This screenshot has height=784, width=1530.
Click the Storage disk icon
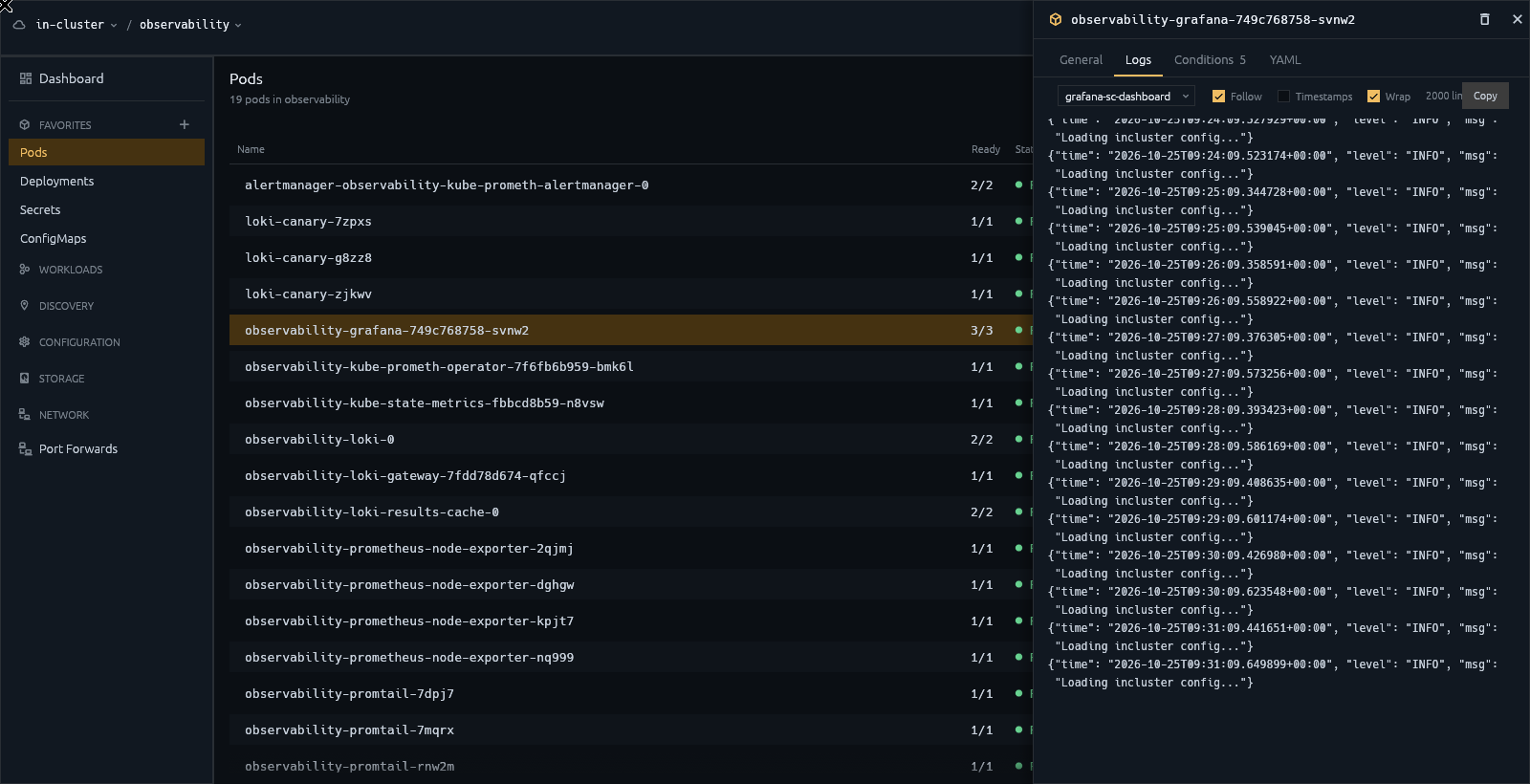pos(25,379)
